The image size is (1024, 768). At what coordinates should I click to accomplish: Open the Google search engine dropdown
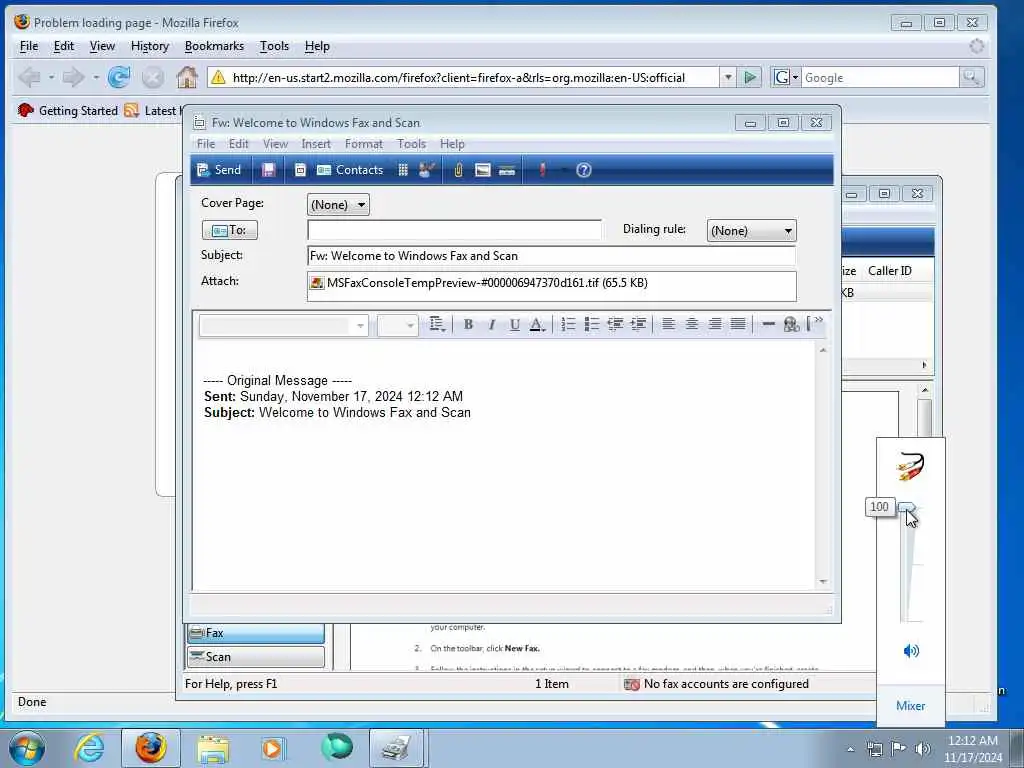coord(786,78)
